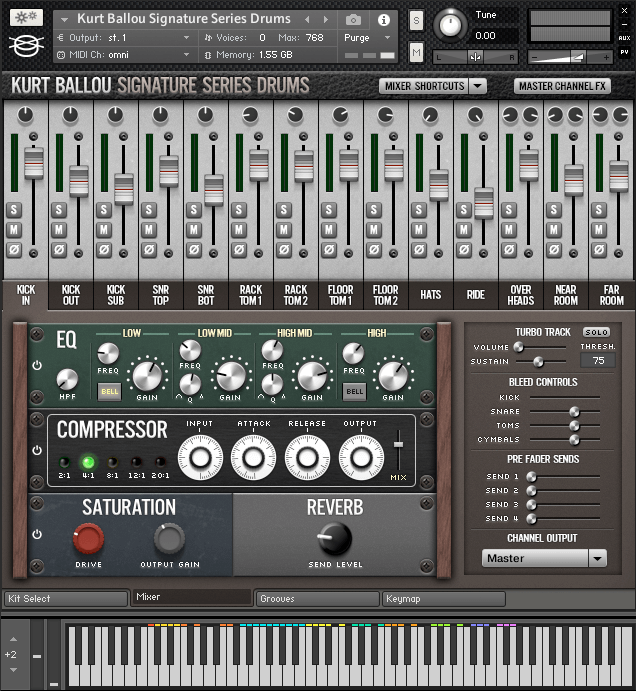Click the KICK IN pan knob
The width and height of the screenshot is (636, 691).
click(25, 115)
